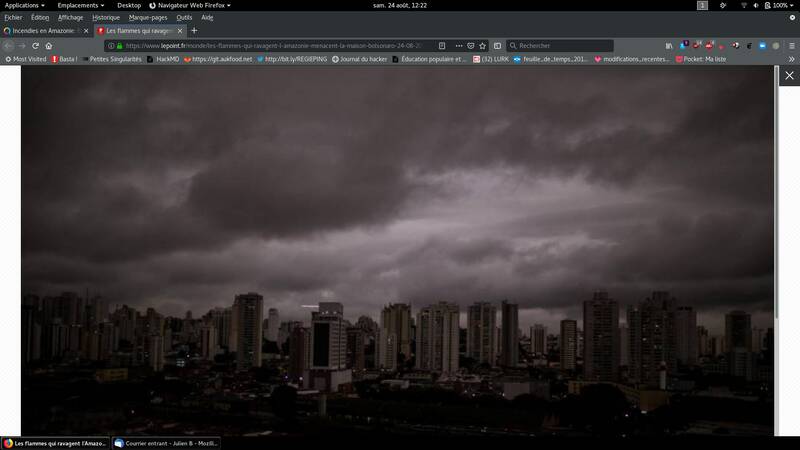Bookmark this page with the star icon
Image resolution: width=800 pixels, height=450 pixels.
point(483,45)
